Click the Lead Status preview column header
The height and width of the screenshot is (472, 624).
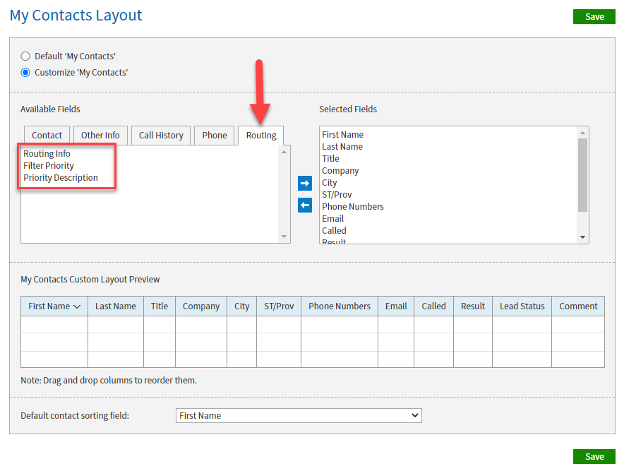pyautogui.click(x=522, y=306)
